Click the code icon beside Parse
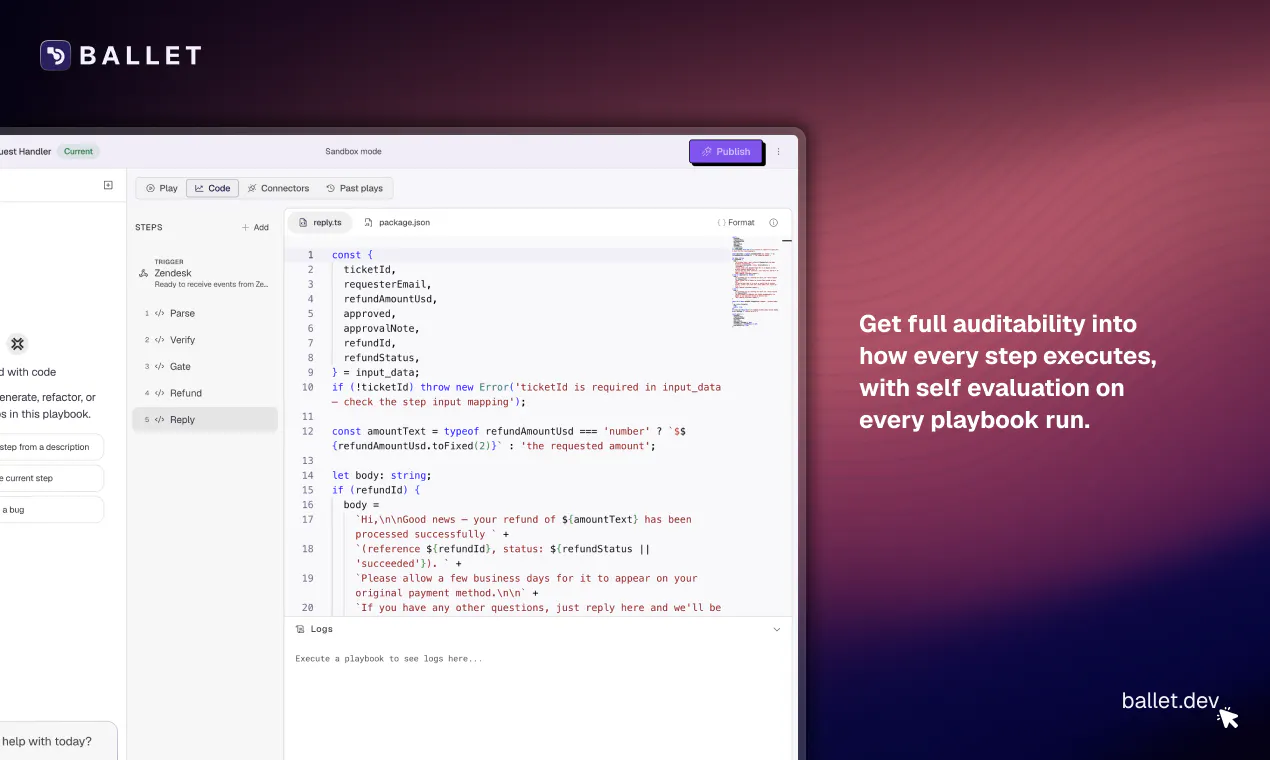Screen dimensions: 1270x760 (159, 313)
